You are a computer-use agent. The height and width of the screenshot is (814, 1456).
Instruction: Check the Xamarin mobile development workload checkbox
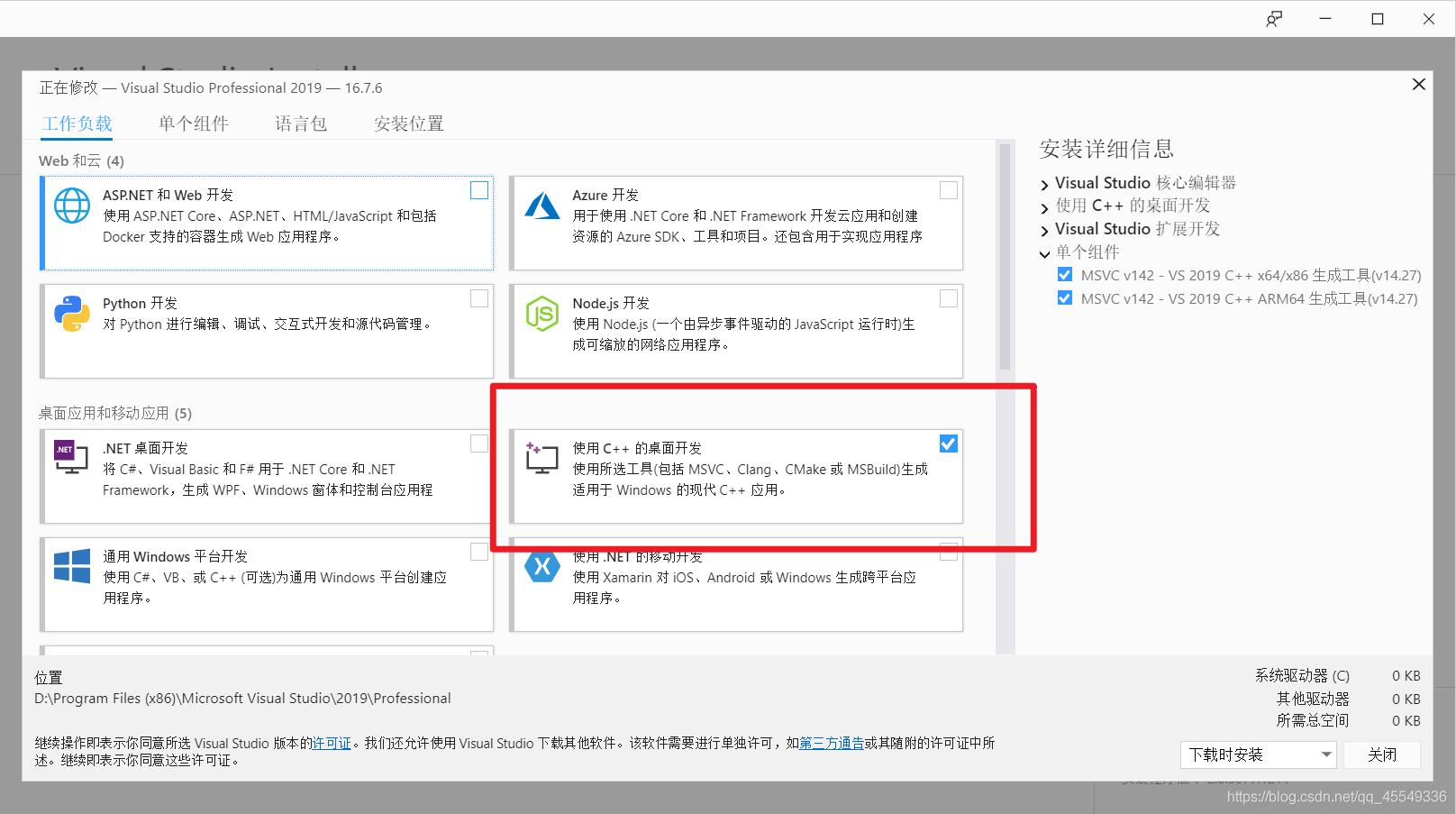(x=949, y=552)
